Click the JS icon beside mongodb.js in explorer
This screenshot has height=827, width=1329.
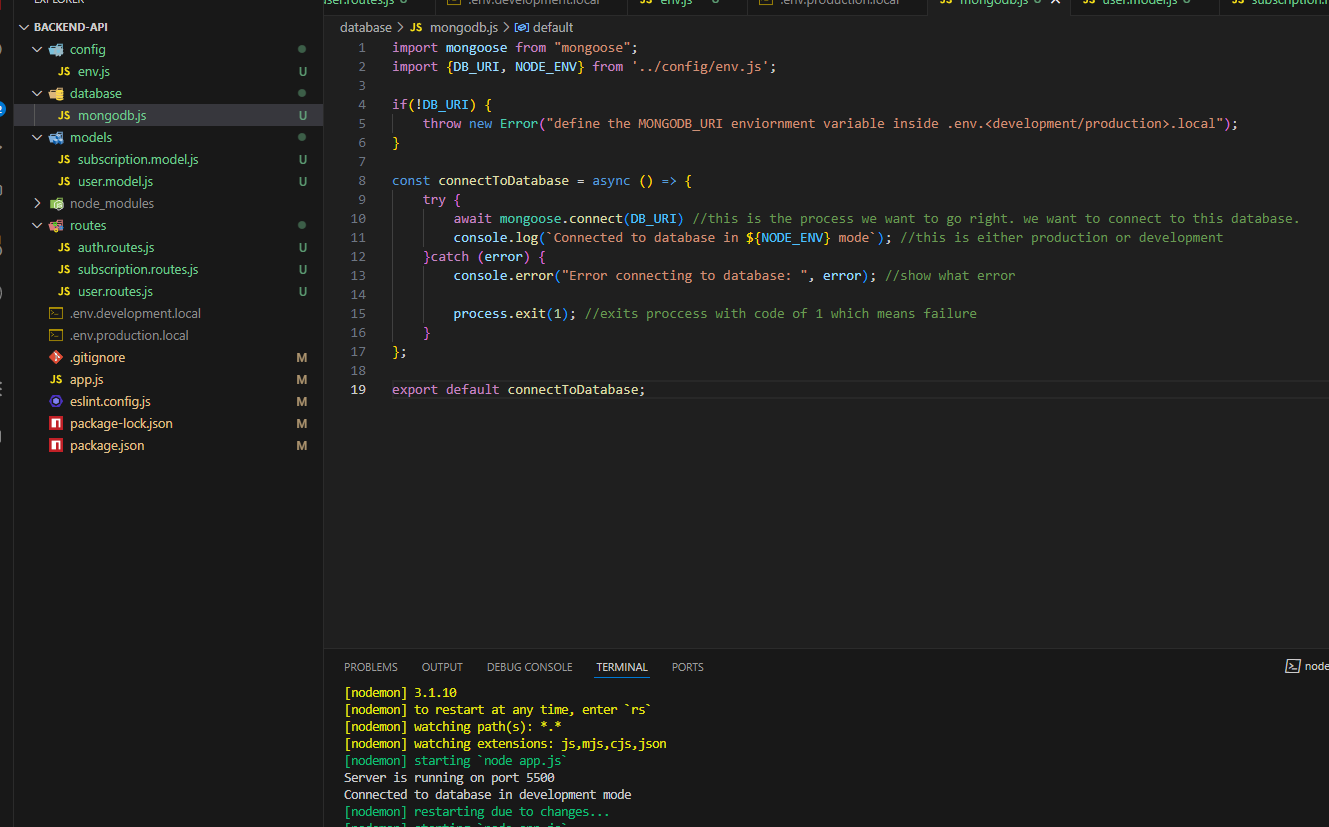coord(64,115)
